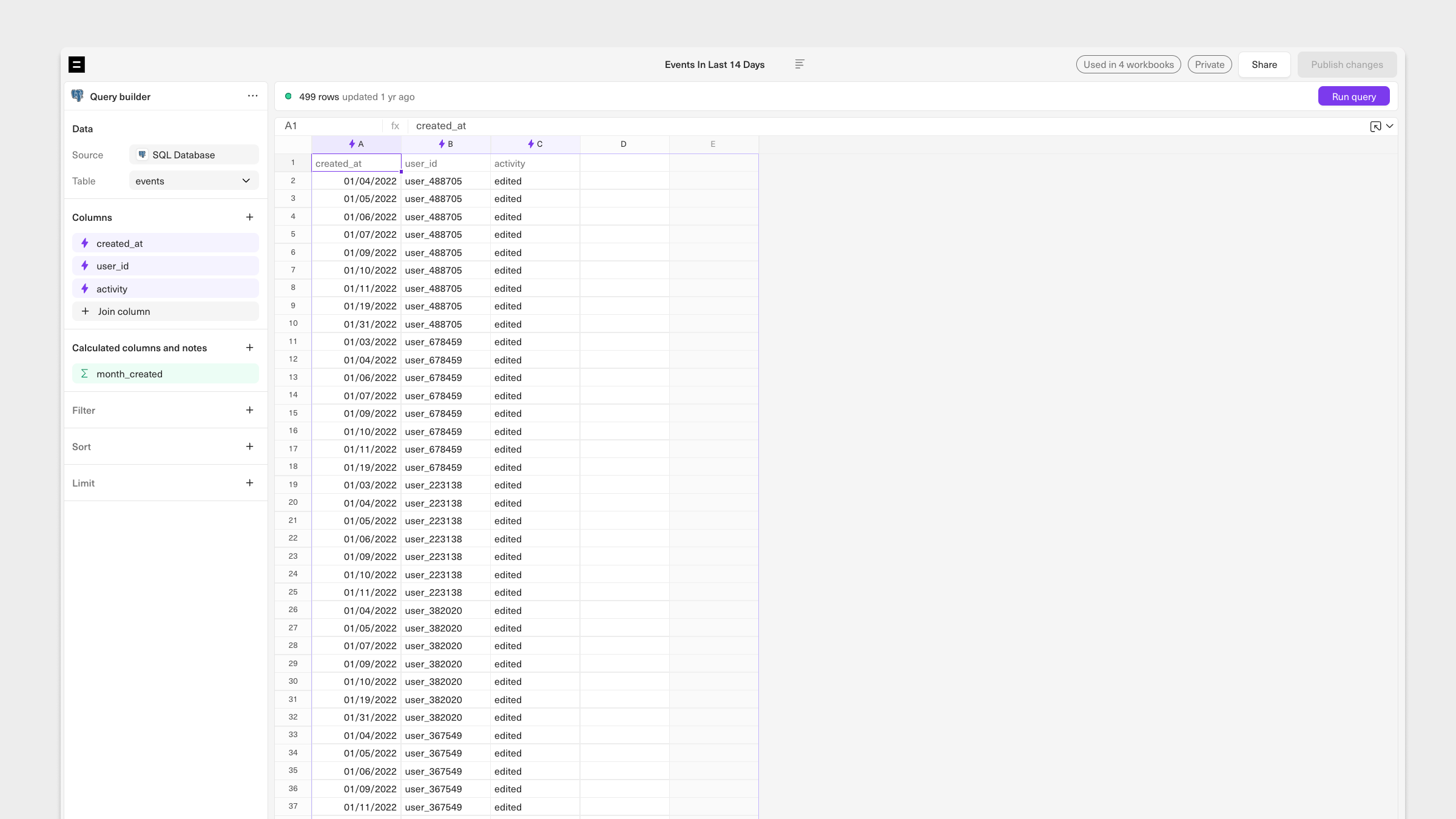Expand the chevron next to formula bar
This screenshot has width=1456, height=819.
pos(1390,126)
